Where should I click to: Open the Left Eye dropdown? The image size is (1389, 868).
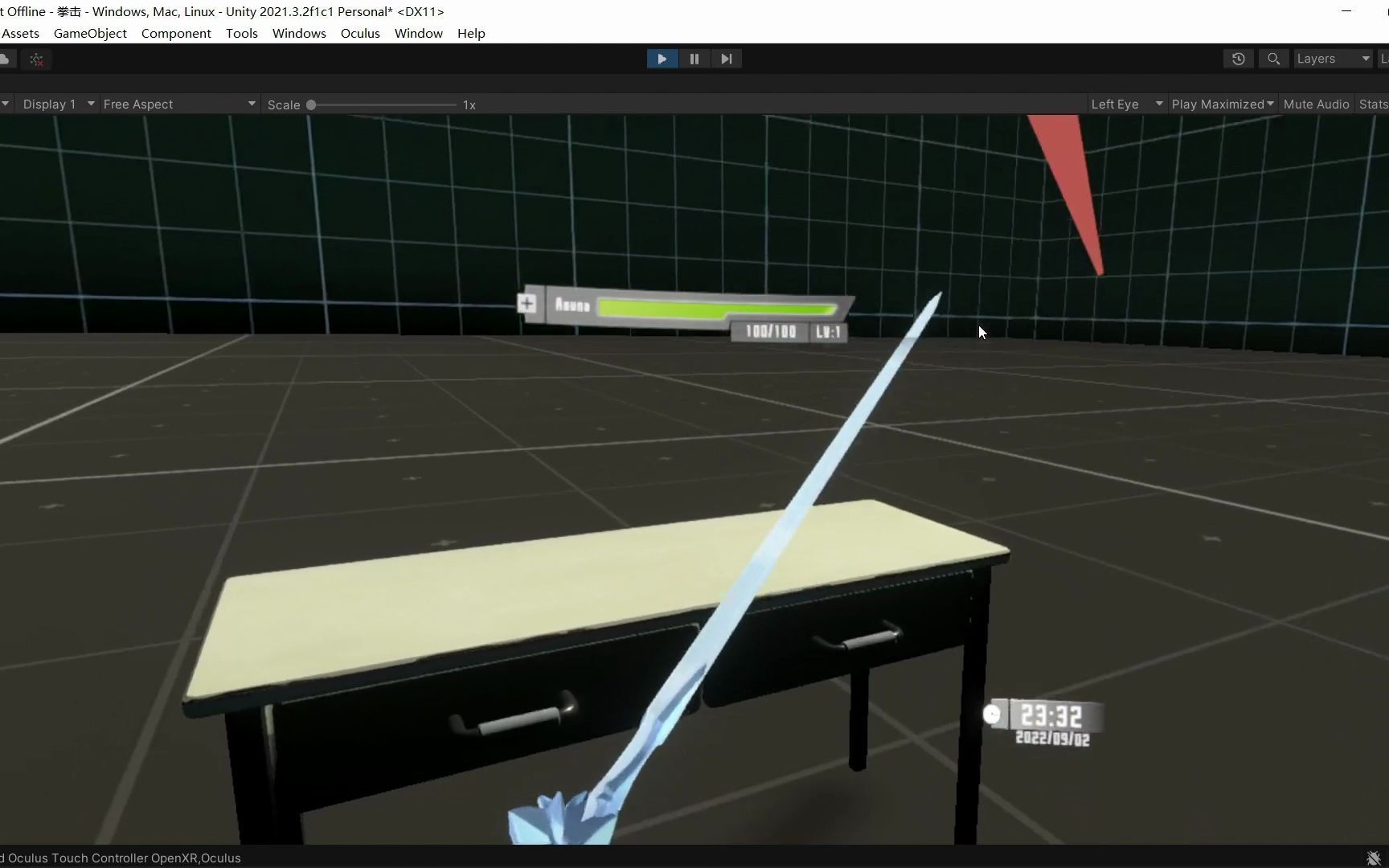point(1126,104)
